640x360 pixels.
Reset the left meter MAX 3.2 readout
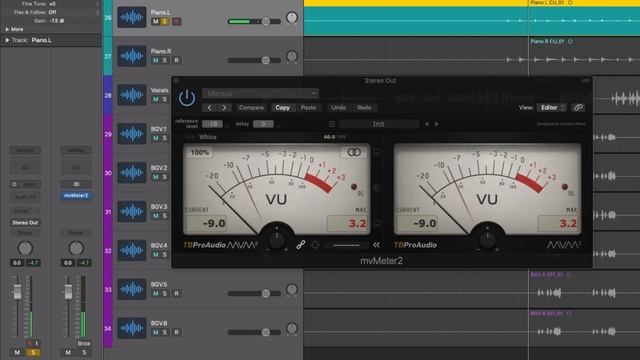point(347,224)
